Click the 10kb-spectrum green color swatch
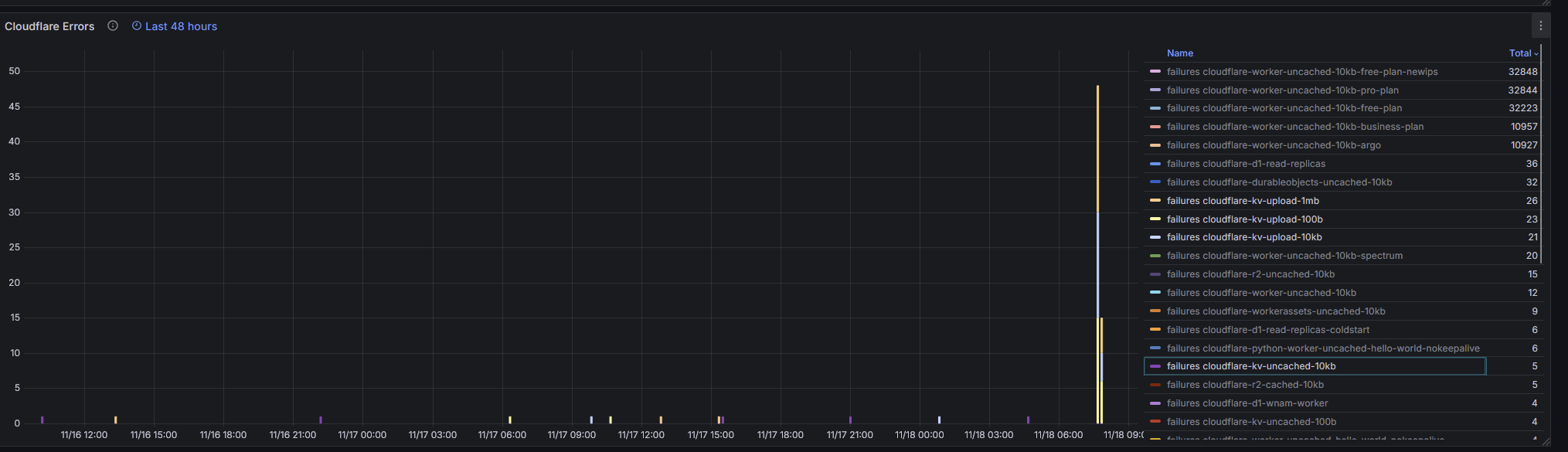 click(1155, 256)
